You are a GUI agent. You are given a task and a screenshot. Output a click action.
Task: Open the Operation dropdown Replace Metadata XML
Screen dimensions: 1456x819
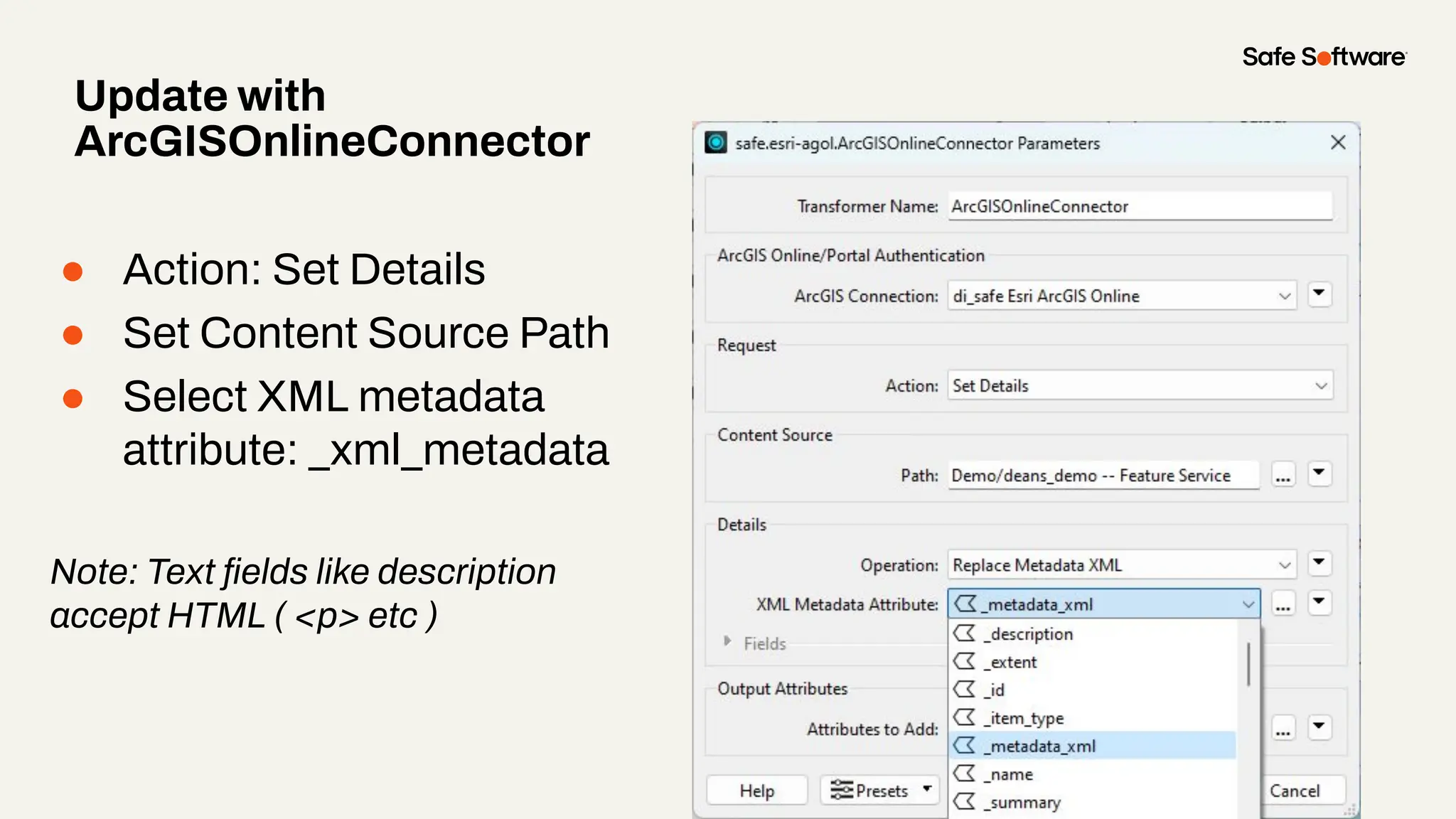[x=1122, y=565]
